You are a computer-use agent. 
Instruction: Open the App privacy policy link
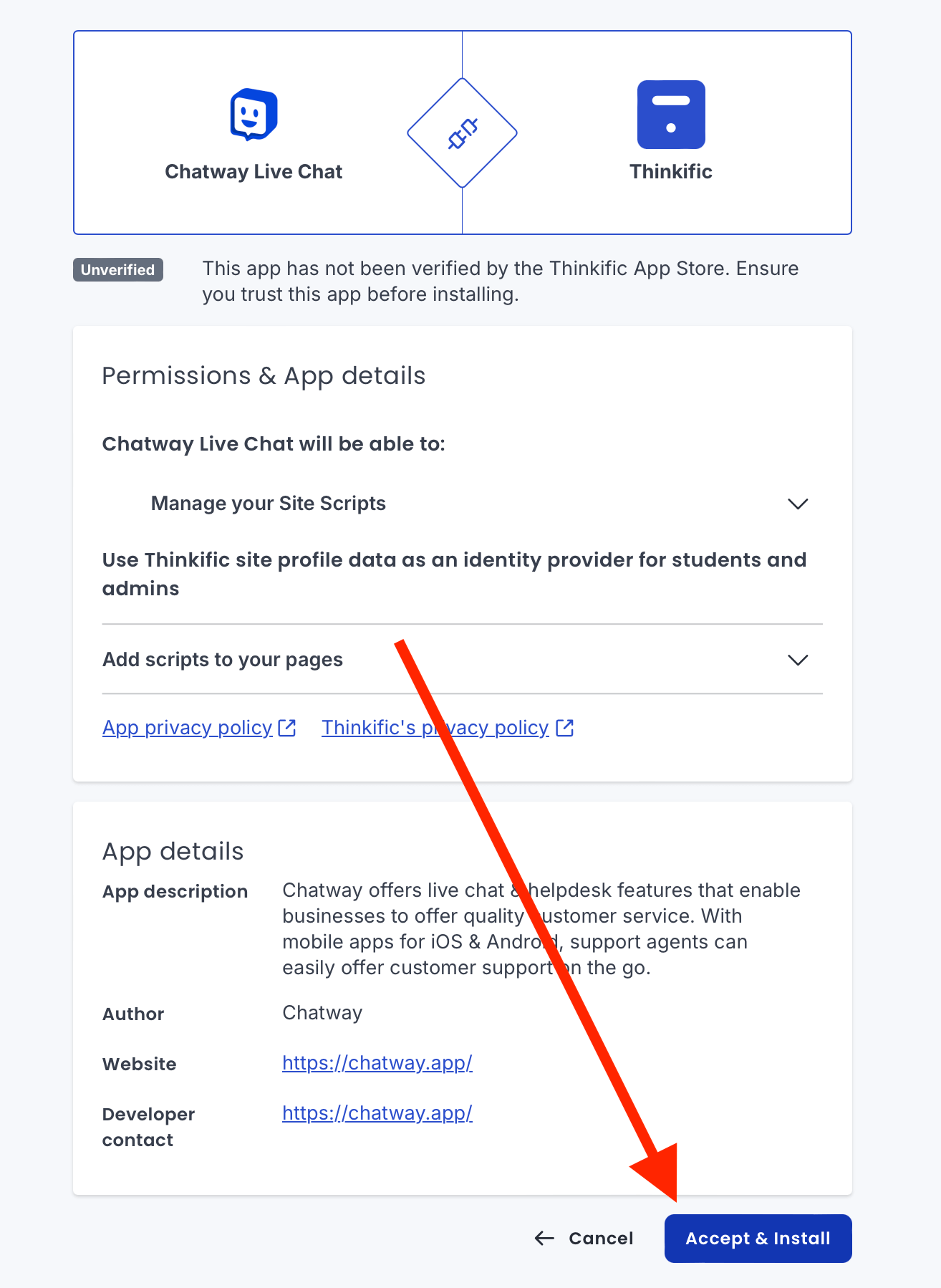pyautogui.click(x=188, y=728)
